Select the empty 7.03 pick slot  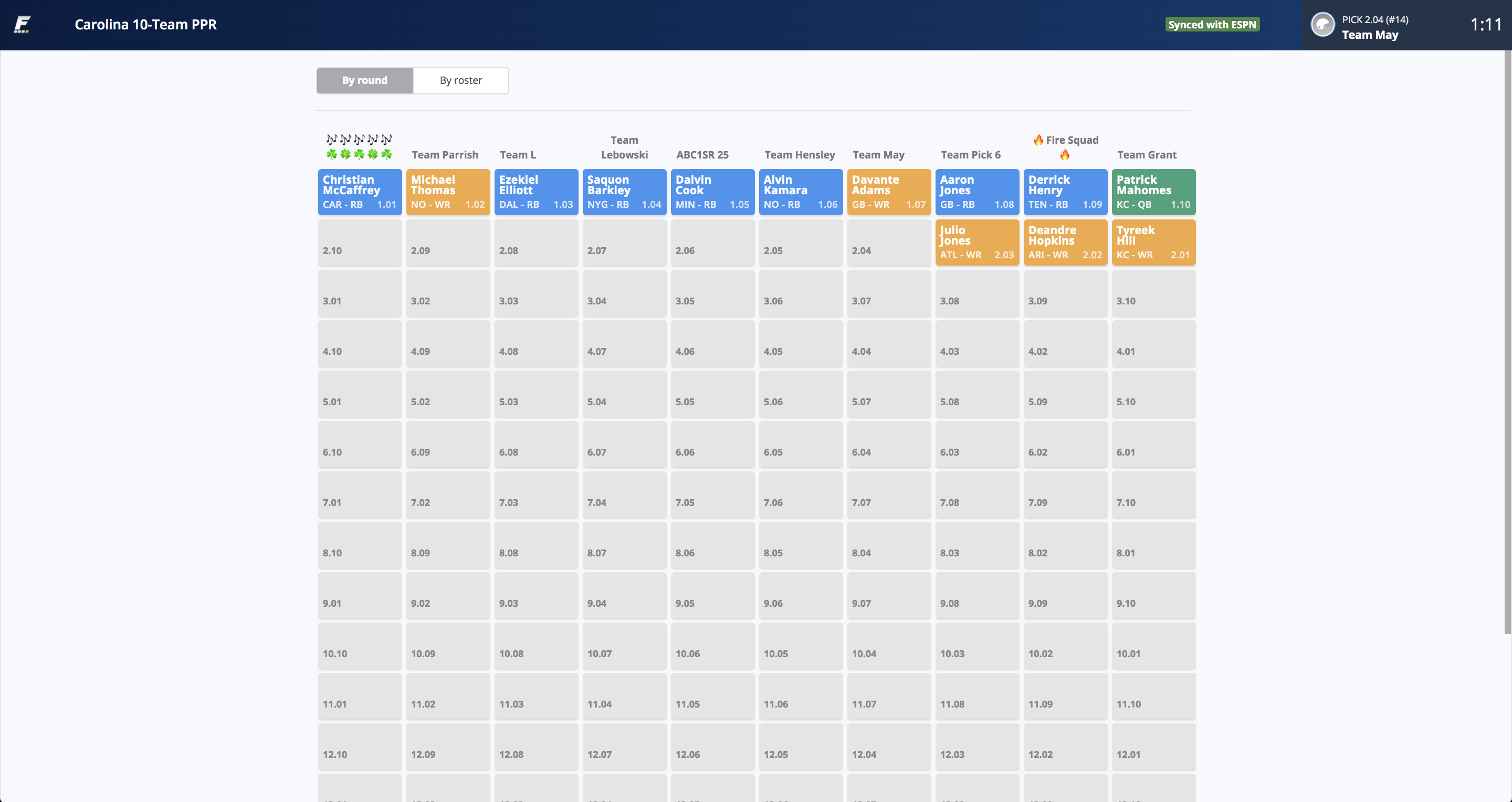click(x=536, y=494)
